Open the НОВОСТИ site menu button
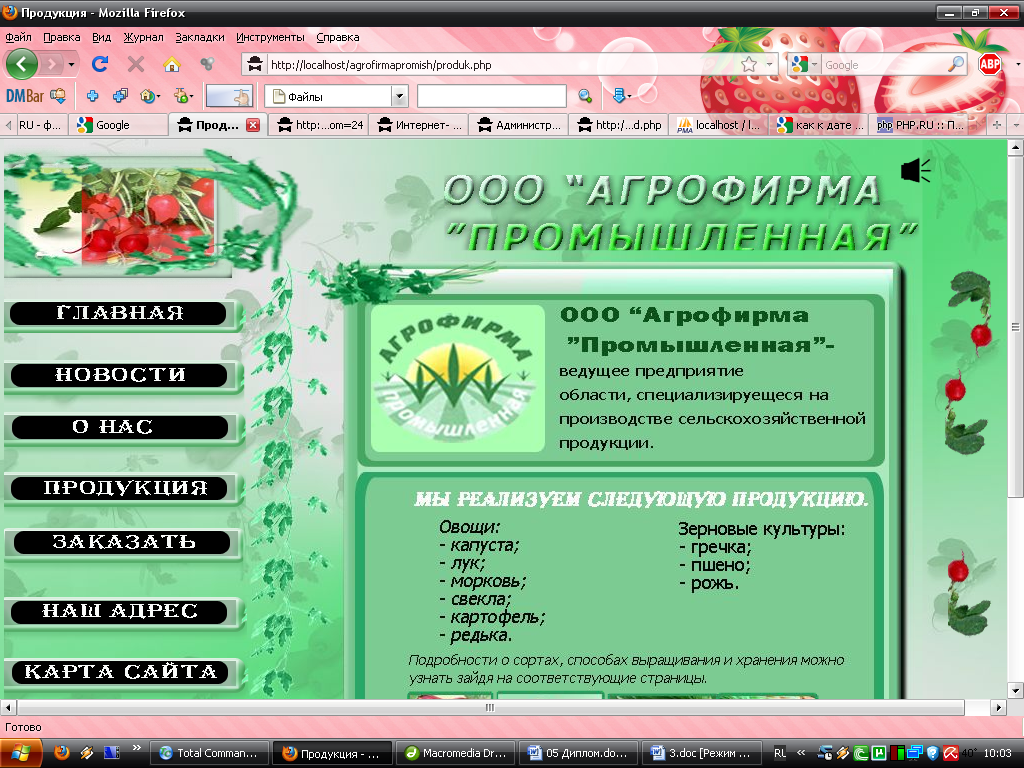 [x=119, y=374]
